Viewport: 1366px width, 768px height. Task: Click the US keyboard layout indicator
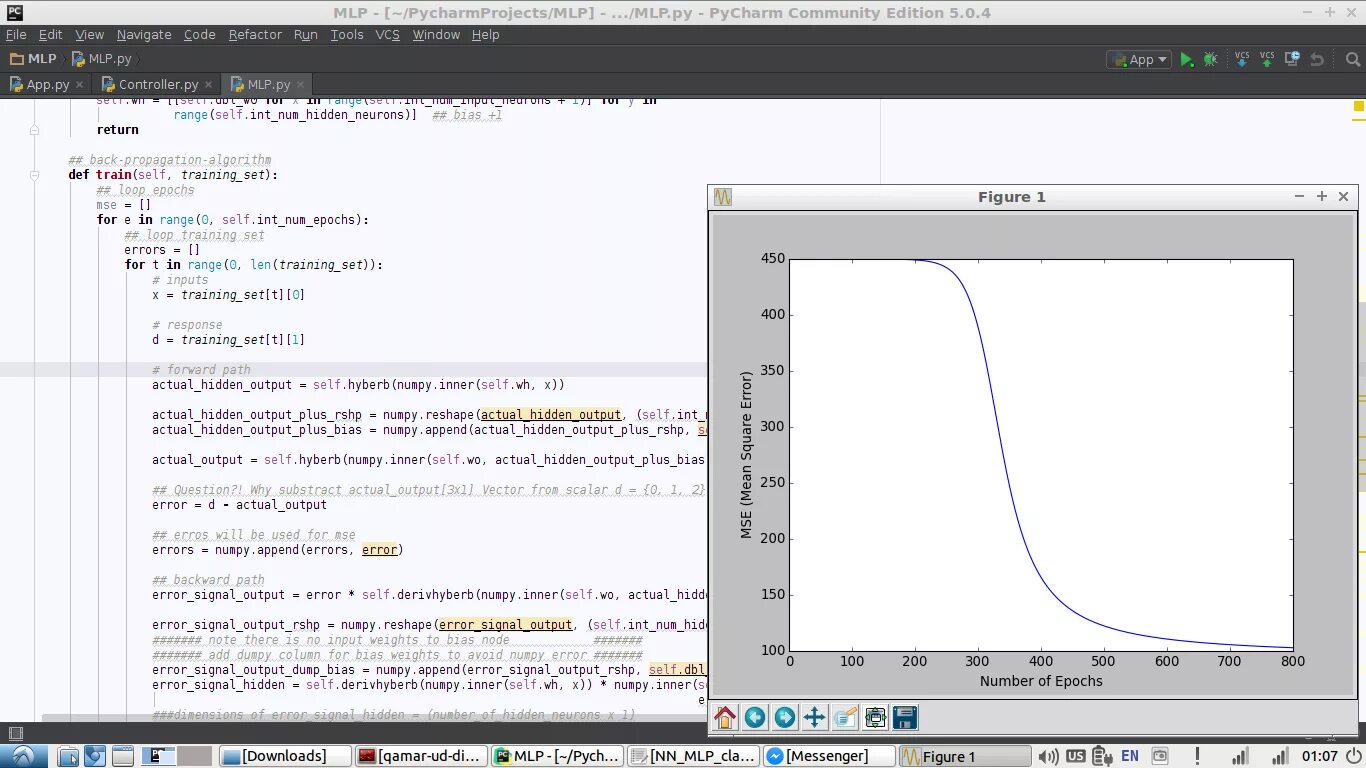coord(1075,756)
